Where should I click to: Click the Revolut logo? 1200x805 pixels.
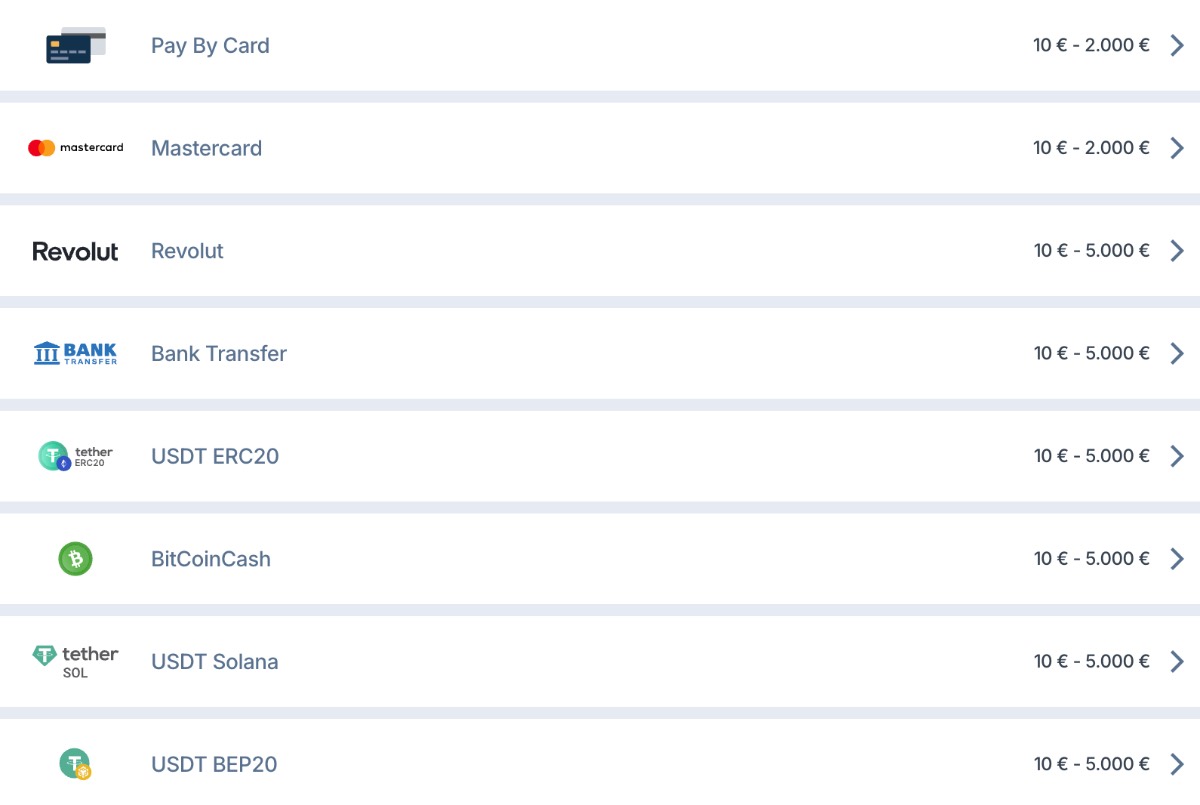76,251
